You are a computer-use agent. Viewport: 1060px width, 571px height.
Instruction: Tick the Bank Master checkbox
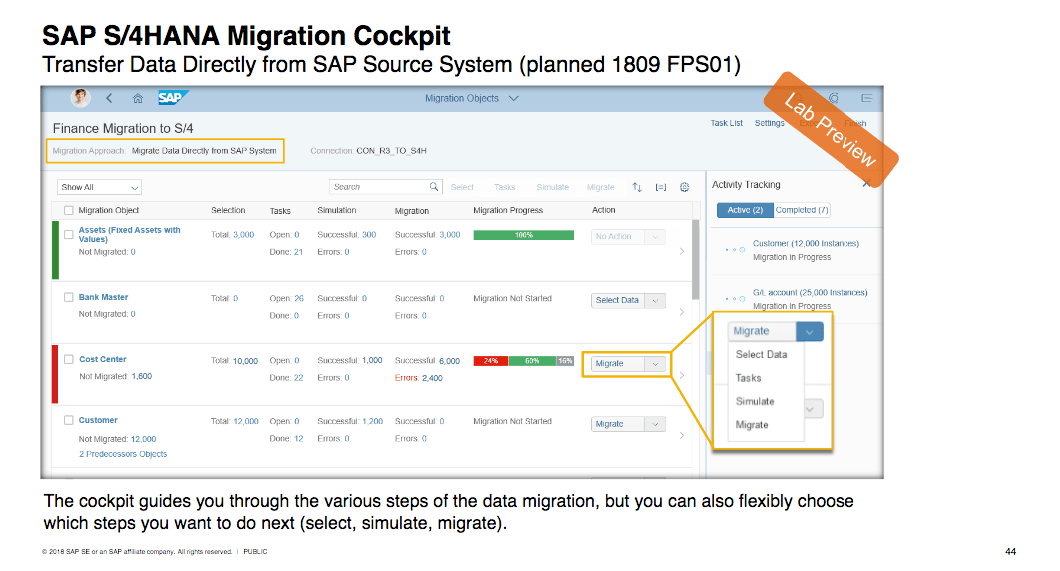pos(68,297)
